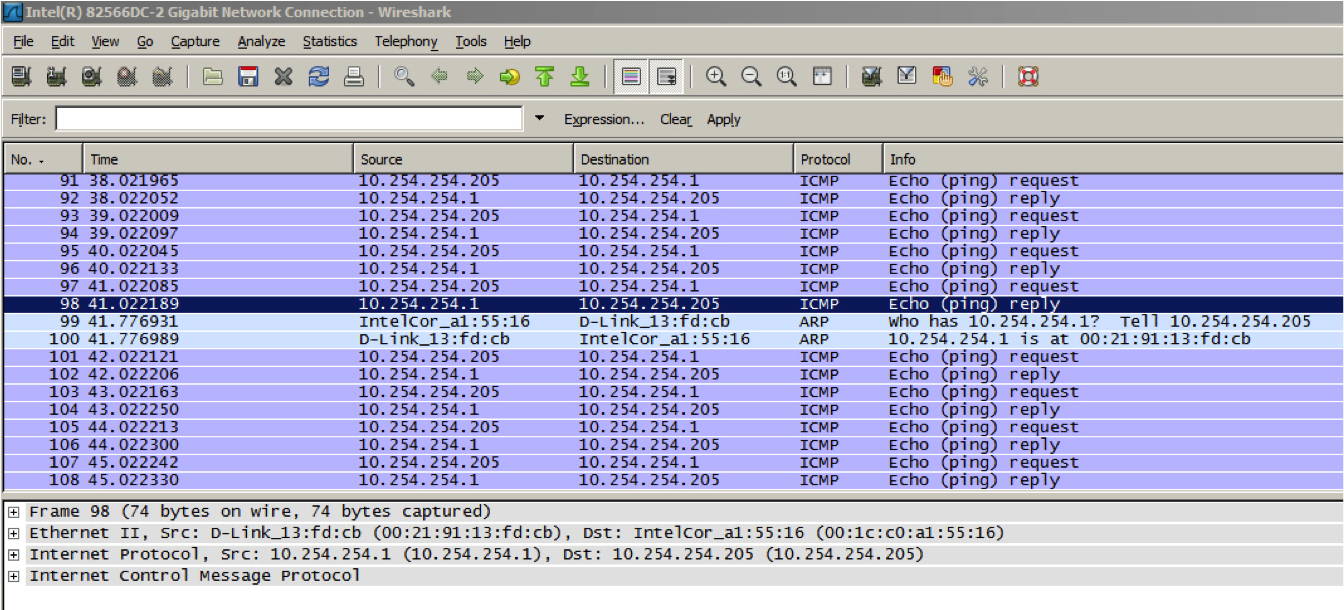
Task: Toggle auto scroll in live capture
Action: [x=666, y=77]
